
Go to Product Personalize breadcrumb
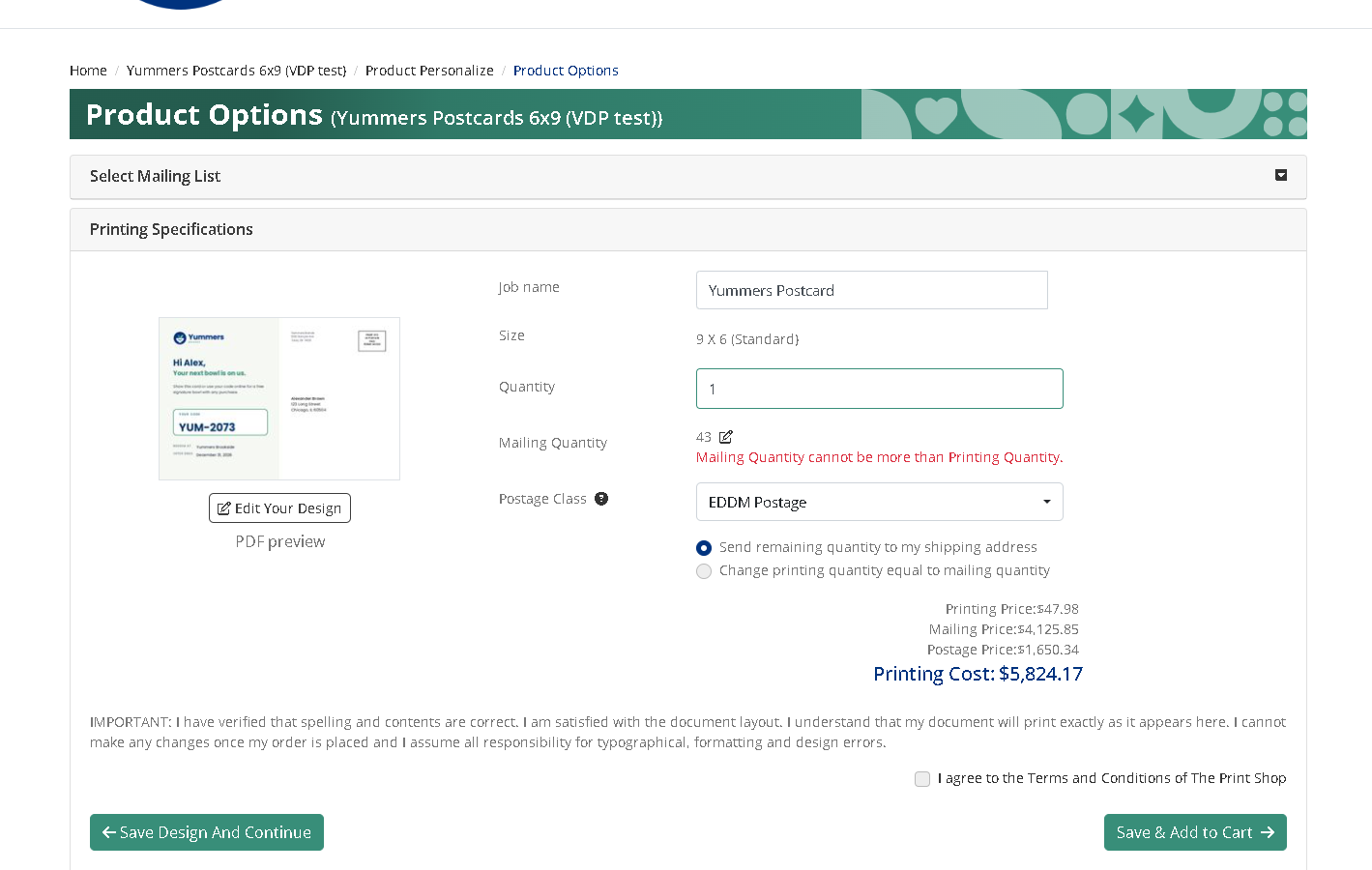[429, 71]
